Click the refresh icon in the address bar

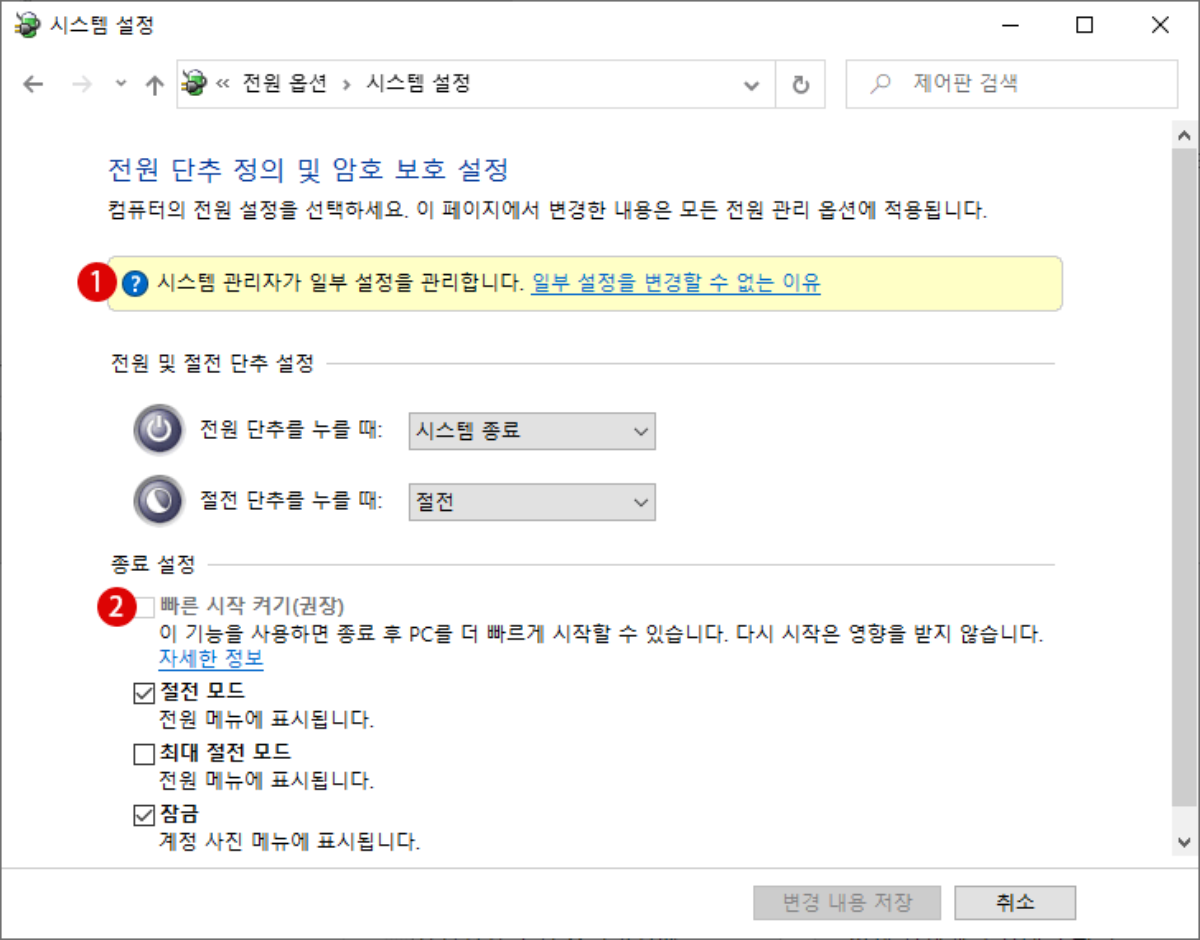[800, 84]
